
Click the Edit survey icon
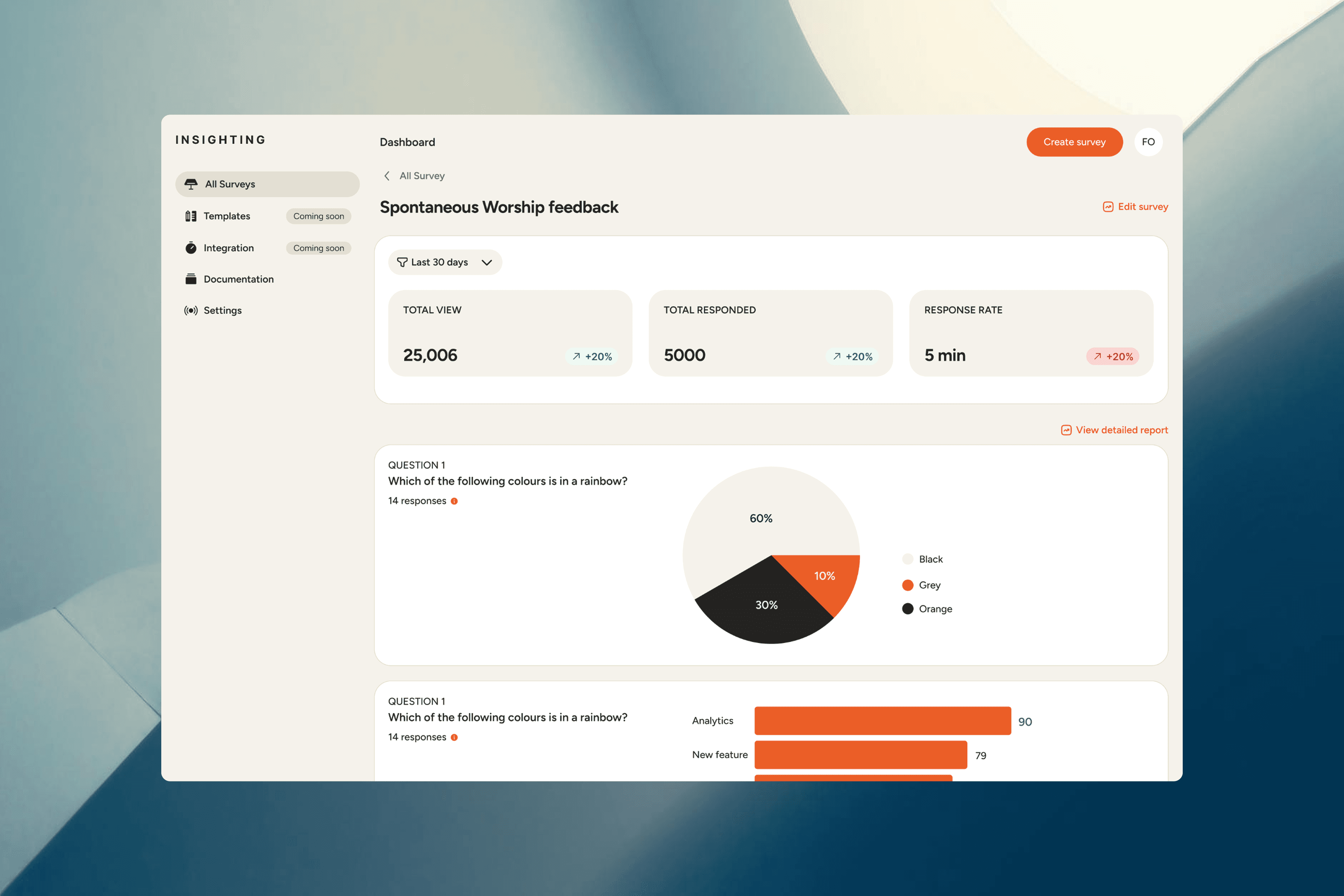click(1108, 207)
